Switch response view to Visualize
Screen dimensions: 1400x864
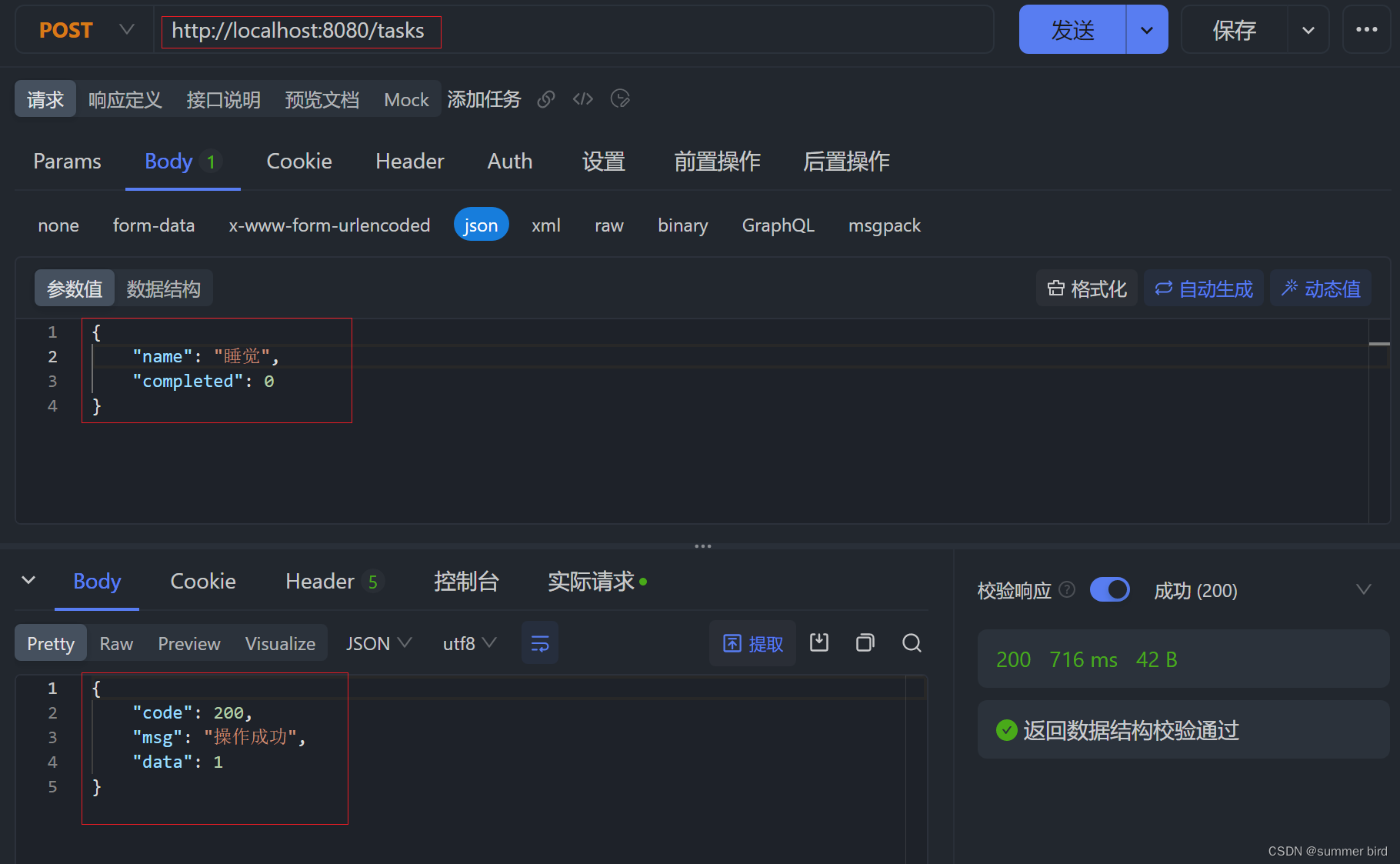pos(281,643)
